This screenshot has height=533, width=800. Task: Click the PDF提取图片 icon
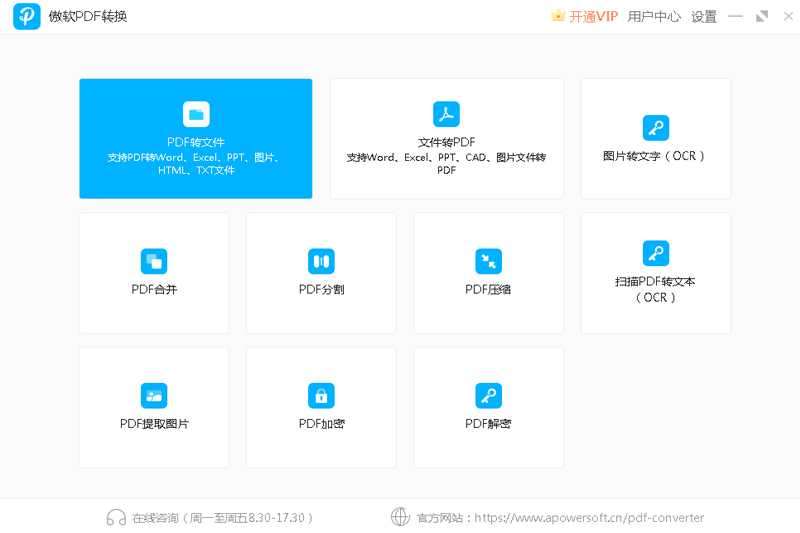(x=154, y=396)
